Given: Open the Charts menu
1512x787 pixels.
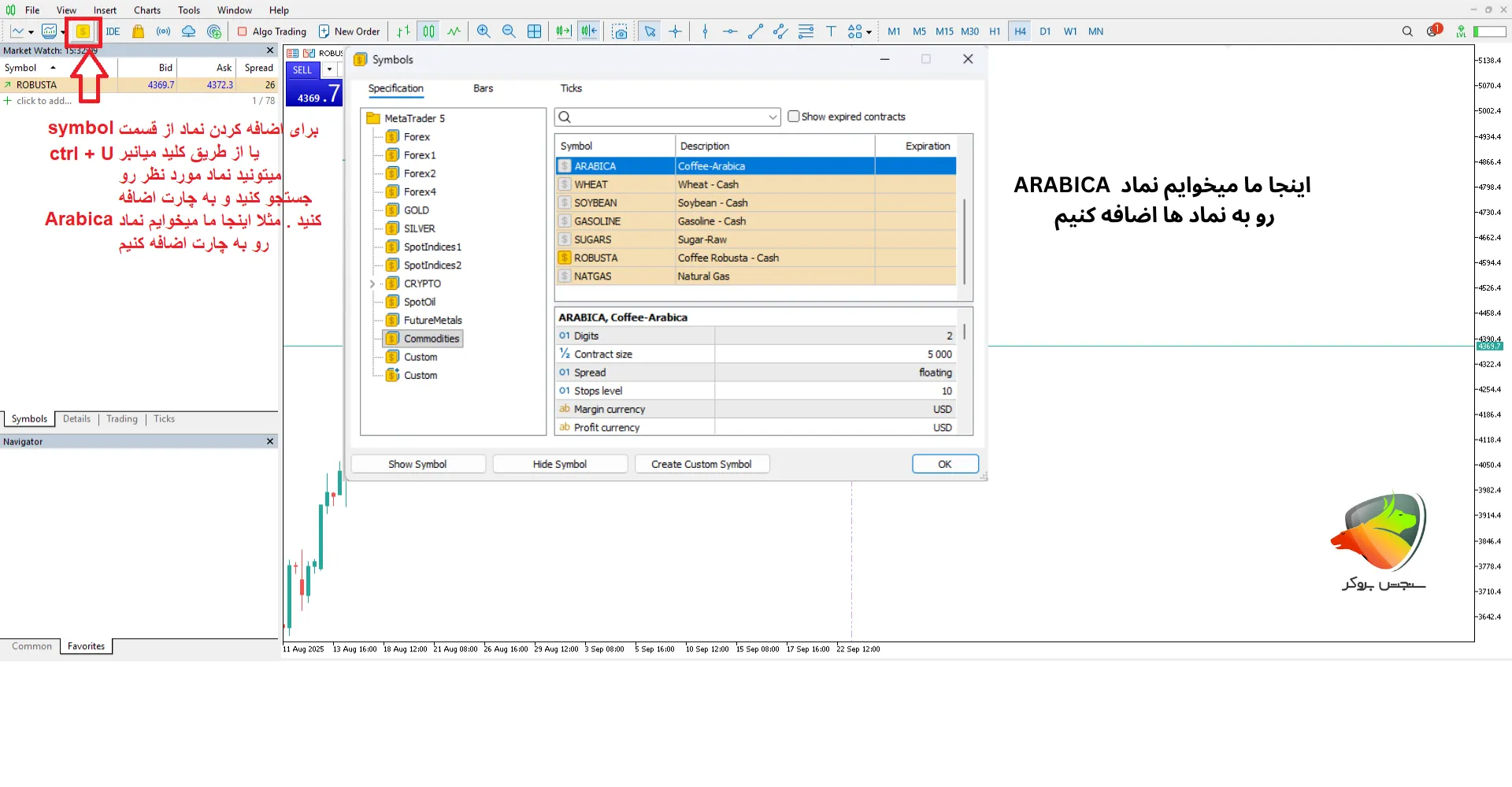Looking at the screenshot, I should click(147, 10).
